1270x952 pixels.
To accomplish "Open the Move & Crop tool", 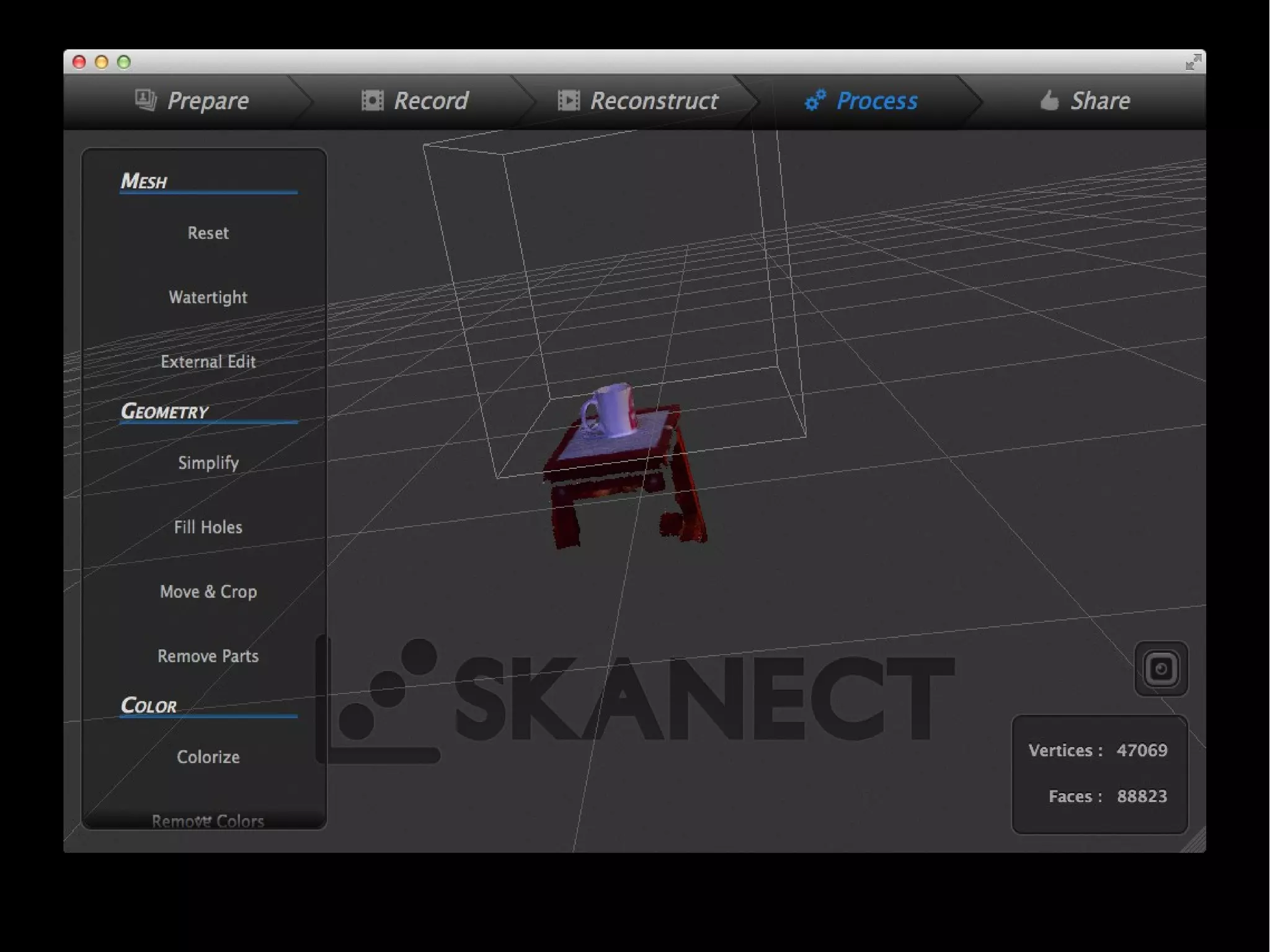I will 208,592.
